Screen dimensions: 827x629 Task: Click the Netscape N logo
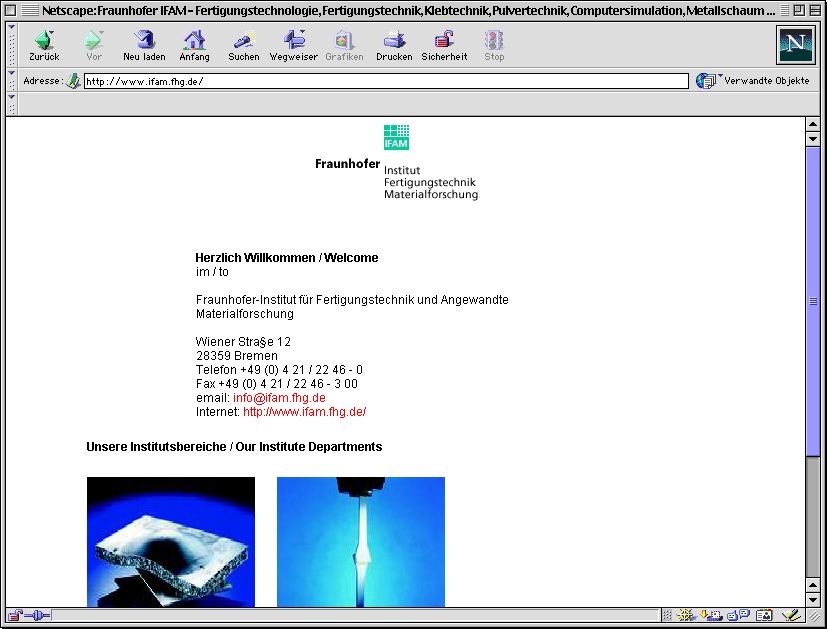[795, 45]
